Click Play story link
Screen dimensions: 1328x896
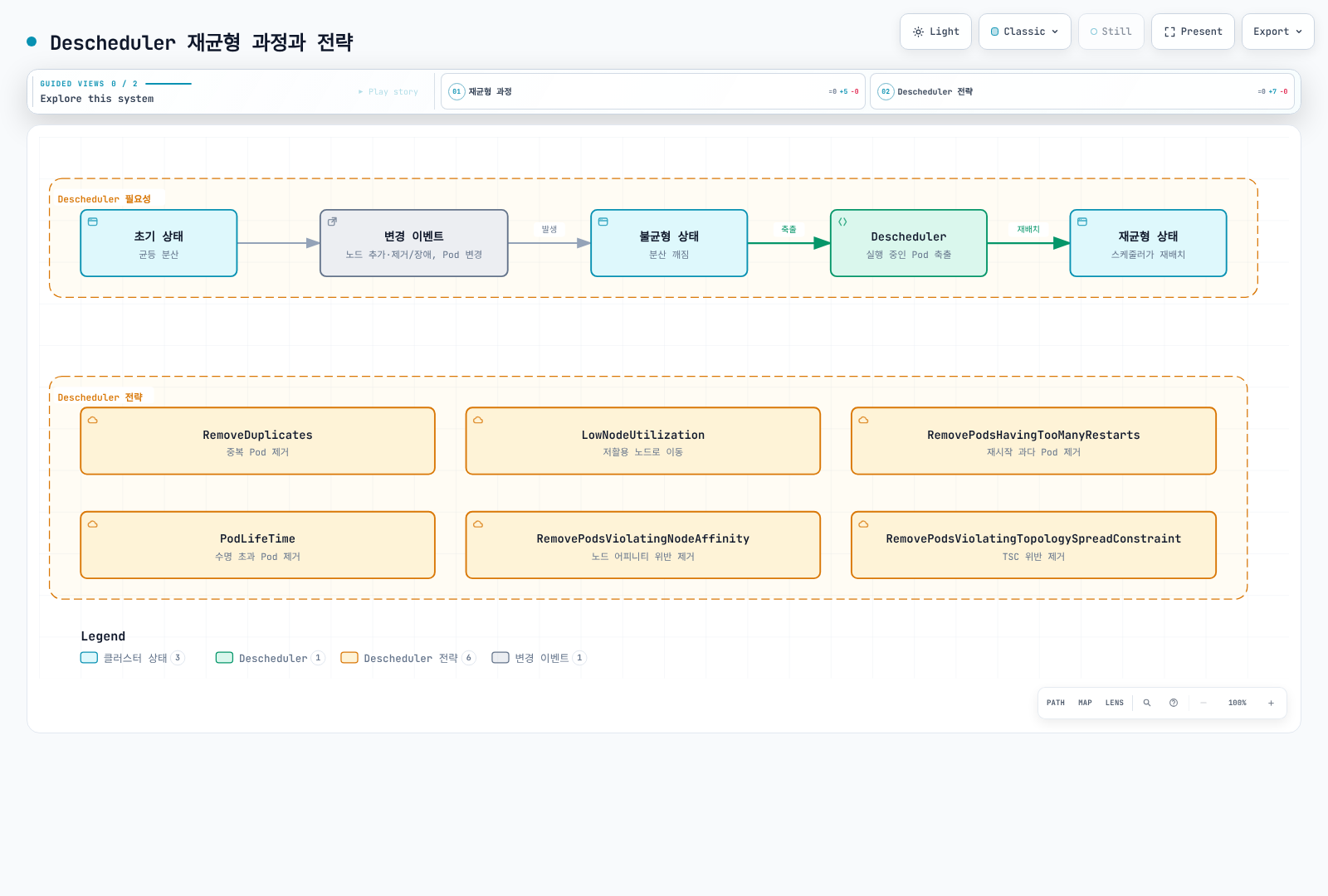coord(388,92)
